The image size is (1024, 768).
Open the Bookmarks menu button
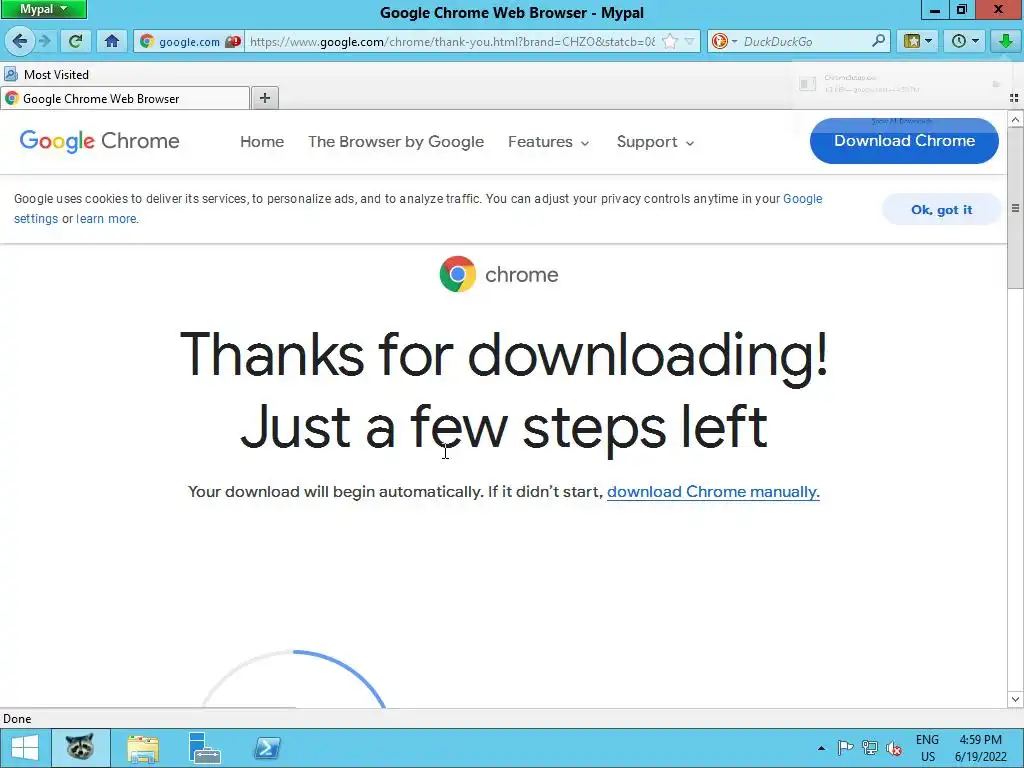point(917,41)
